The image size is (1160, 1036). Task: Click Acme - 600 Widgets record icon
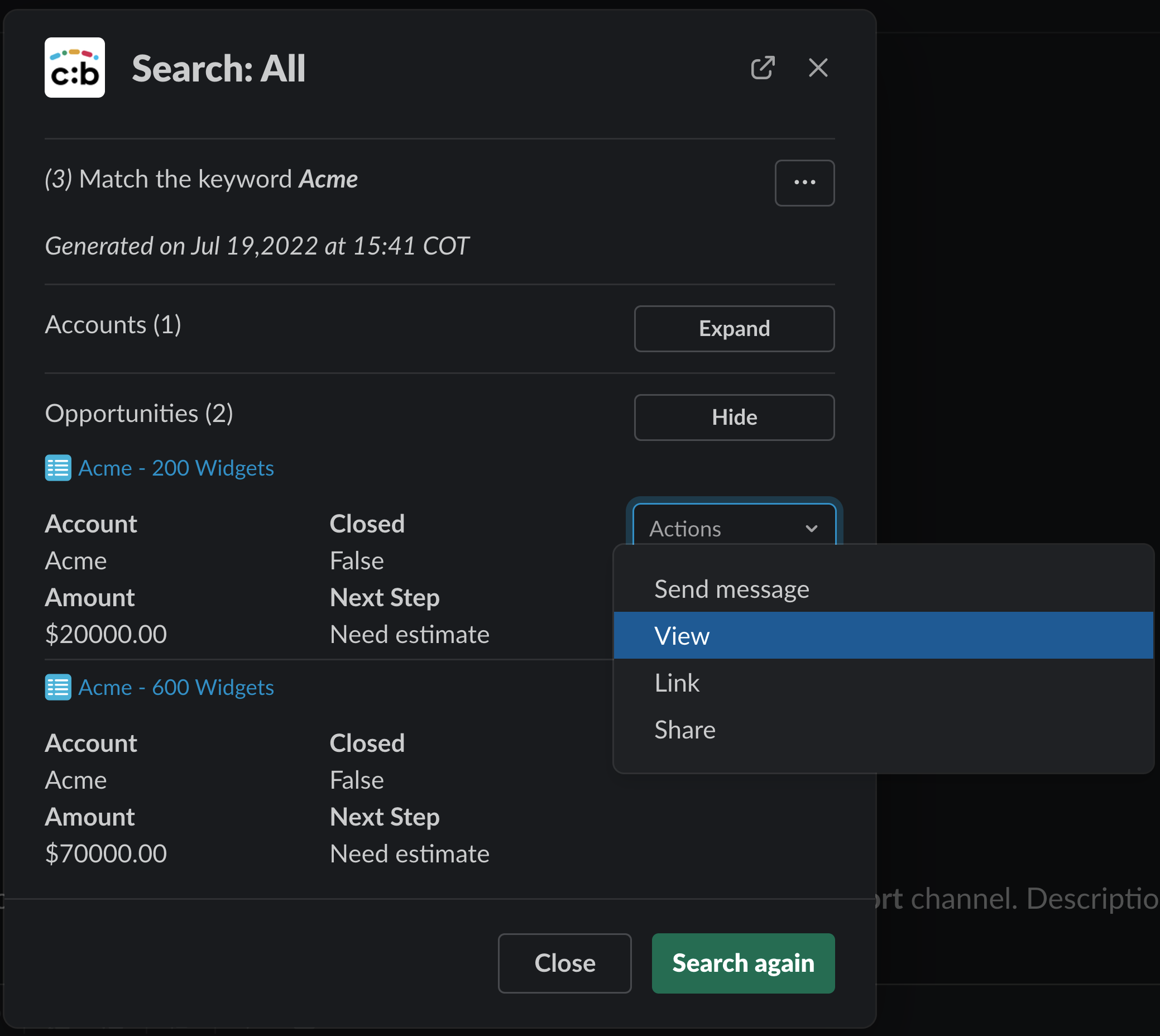[x=58, y=687]
